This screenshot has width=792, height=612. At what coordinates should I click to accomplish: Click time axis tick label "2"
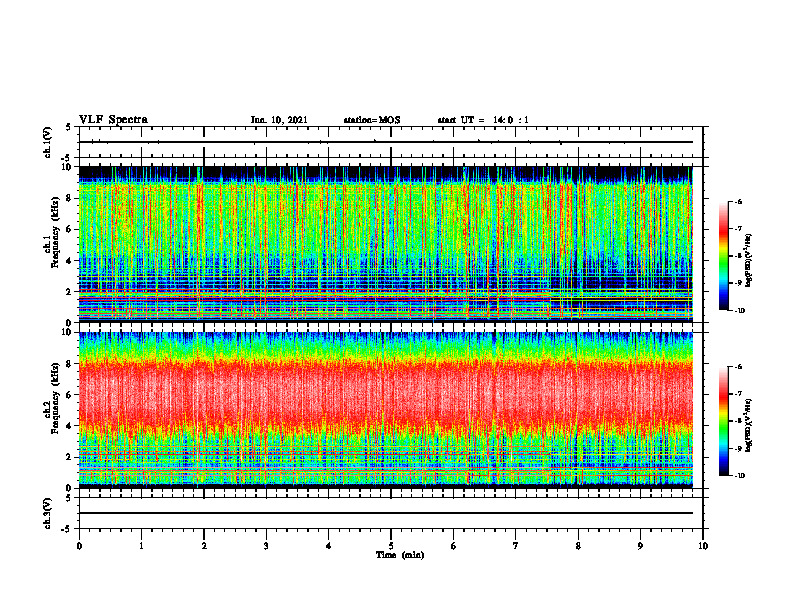click(x=204, y=546)
